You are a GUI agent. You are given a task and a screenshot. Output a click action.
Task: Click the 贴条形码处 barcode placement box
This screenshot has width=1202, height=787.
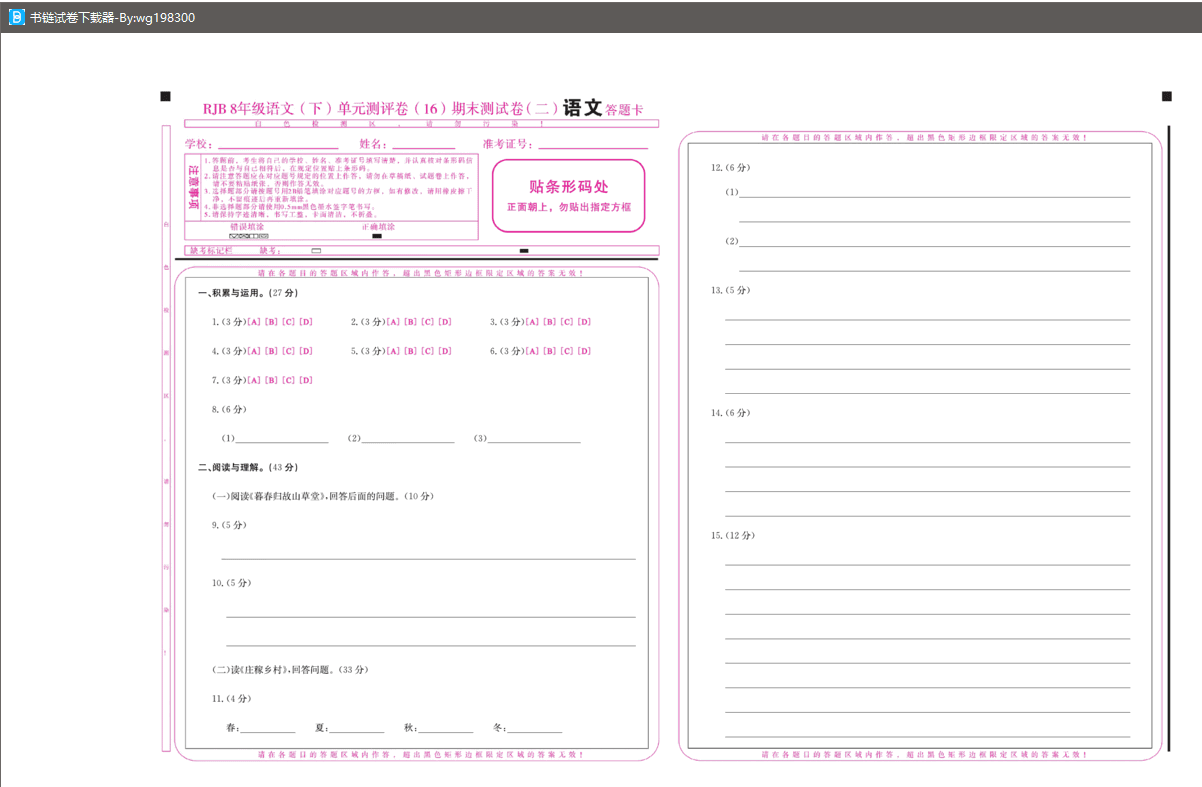568,196
